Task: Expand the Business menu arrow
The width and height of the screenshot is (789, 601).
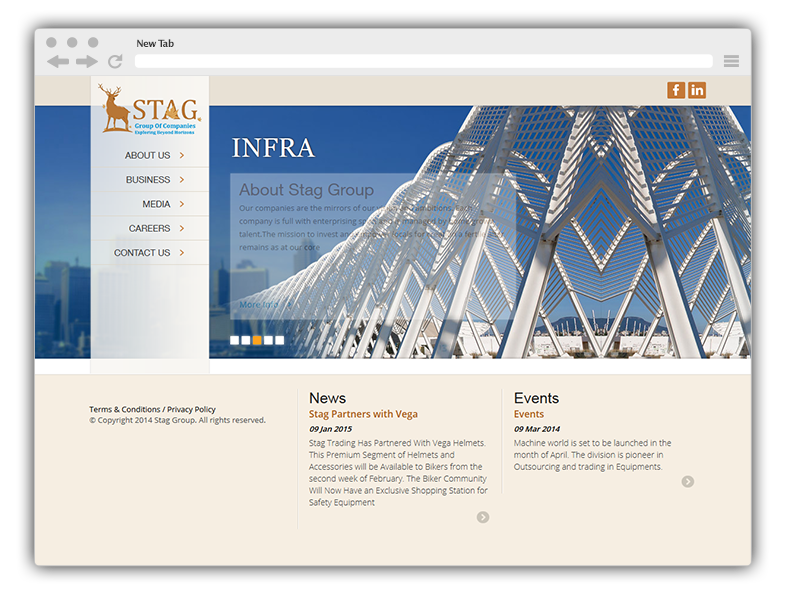Action: [x=182, y=180]
